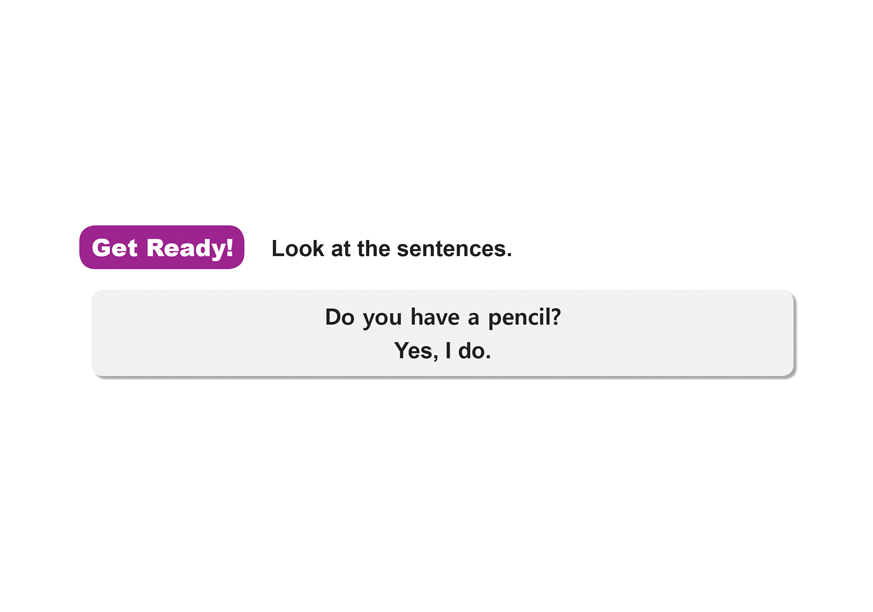Click the final word do. in the answer
Image resolution: width=873 pixels, height=612 pixels.
475,351
